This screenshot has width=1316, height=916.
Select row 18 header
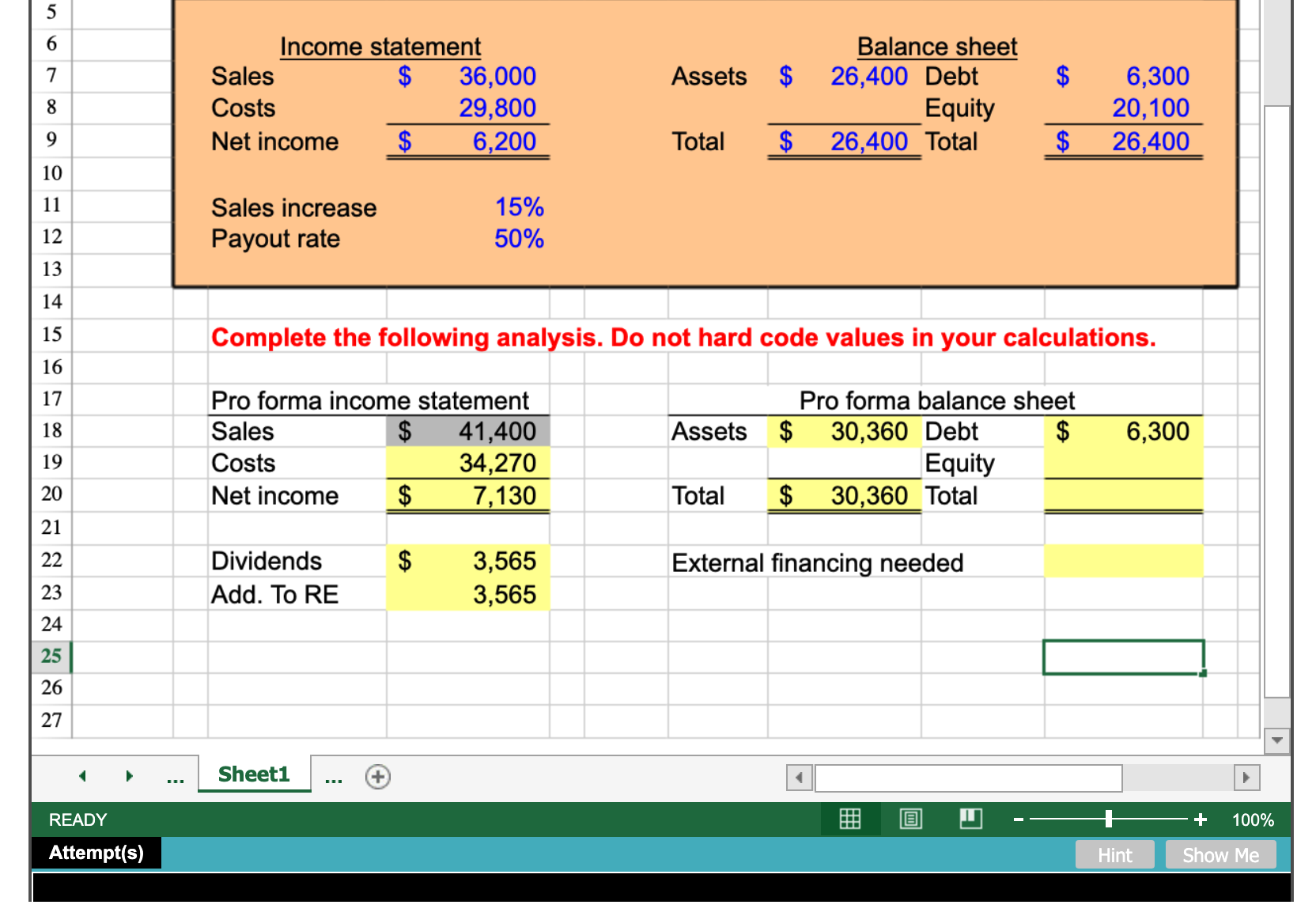pos(51,430)
